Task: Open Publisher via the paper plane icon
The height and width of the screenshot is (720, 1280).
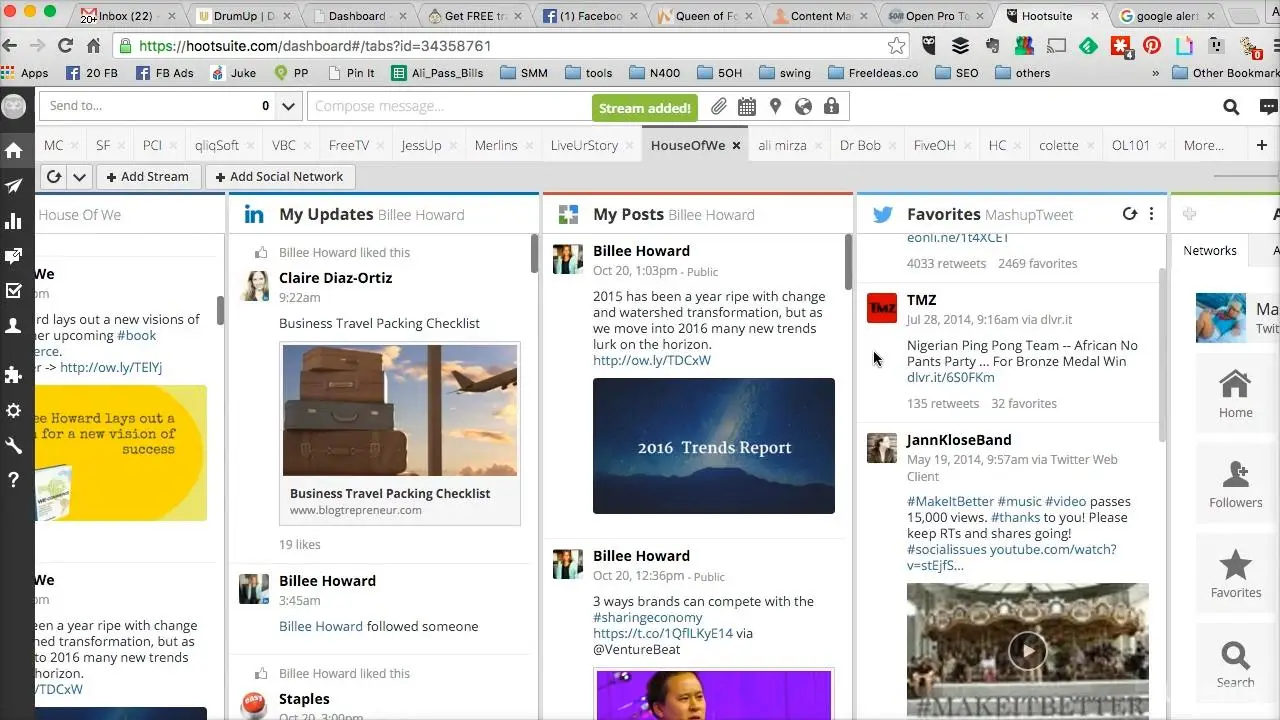Action: 14,186
